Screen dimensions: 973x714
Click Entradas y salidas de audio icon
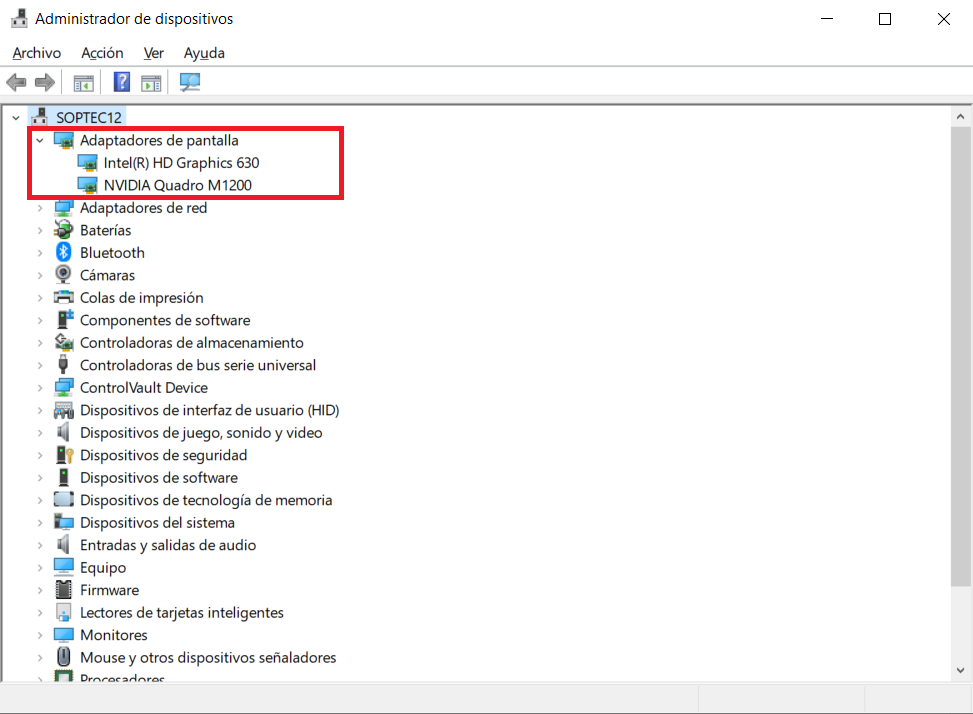point(63,545)
